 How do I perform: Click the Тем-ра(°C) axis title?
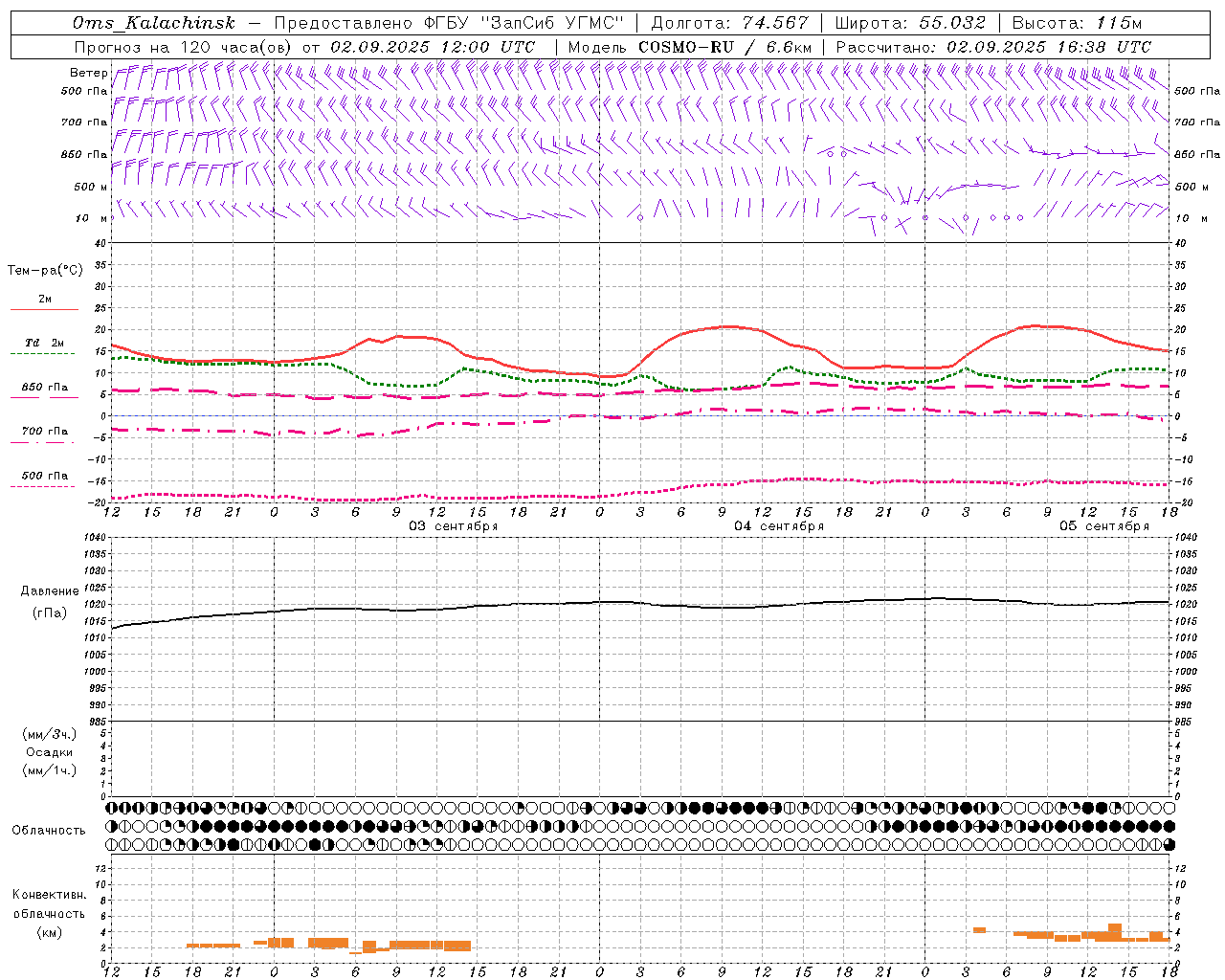[x=45, y=271]
